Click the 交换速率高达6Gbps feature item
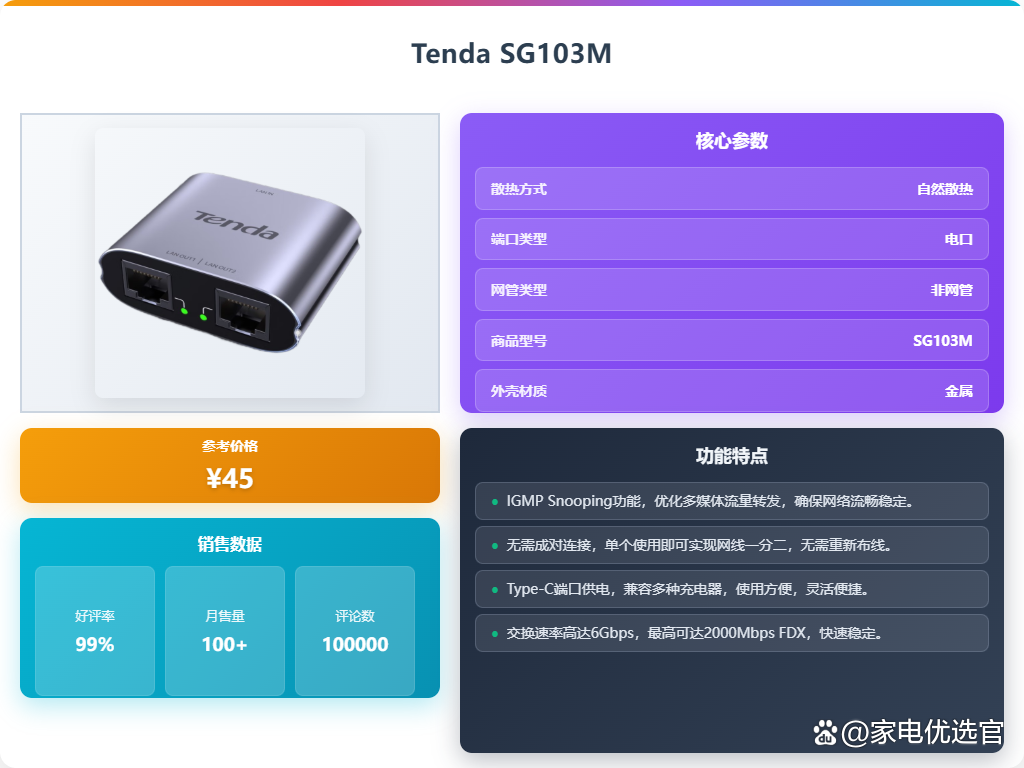 click(x=731, y=633)
